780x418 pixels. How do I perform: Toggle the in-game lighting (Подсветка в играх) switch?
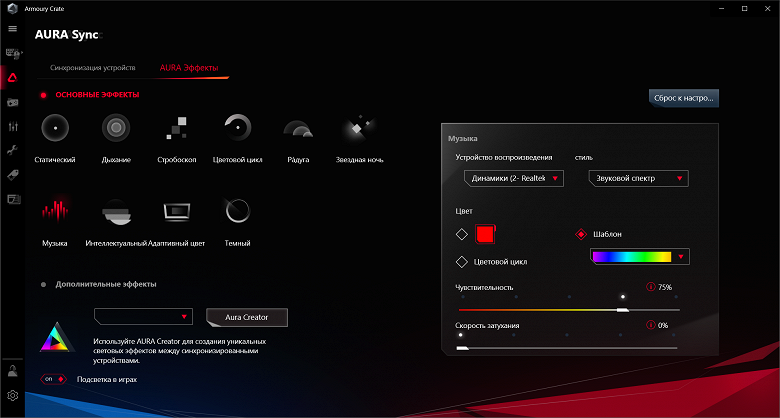click(x=53, y=379)
